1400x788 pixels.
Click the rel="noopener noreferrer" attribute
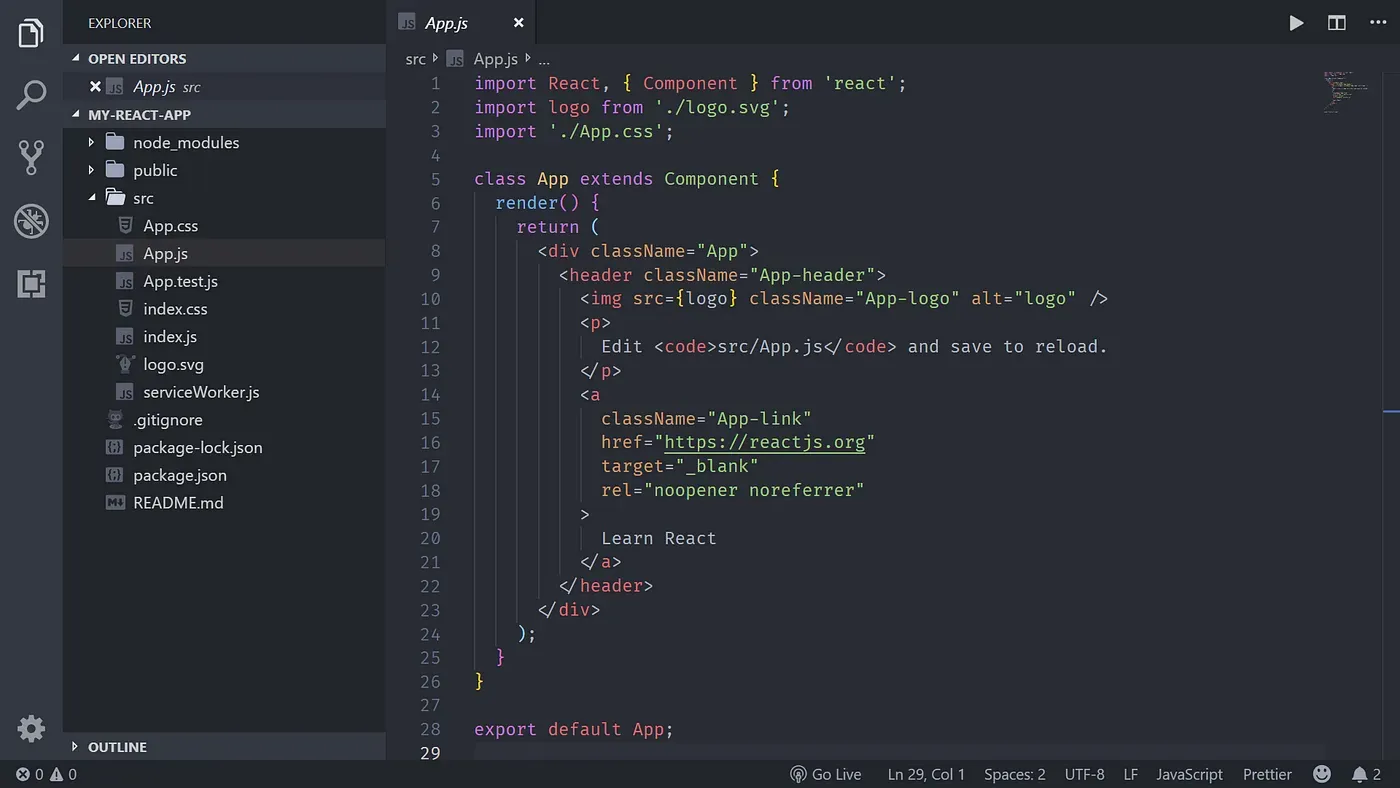point(733,490)
